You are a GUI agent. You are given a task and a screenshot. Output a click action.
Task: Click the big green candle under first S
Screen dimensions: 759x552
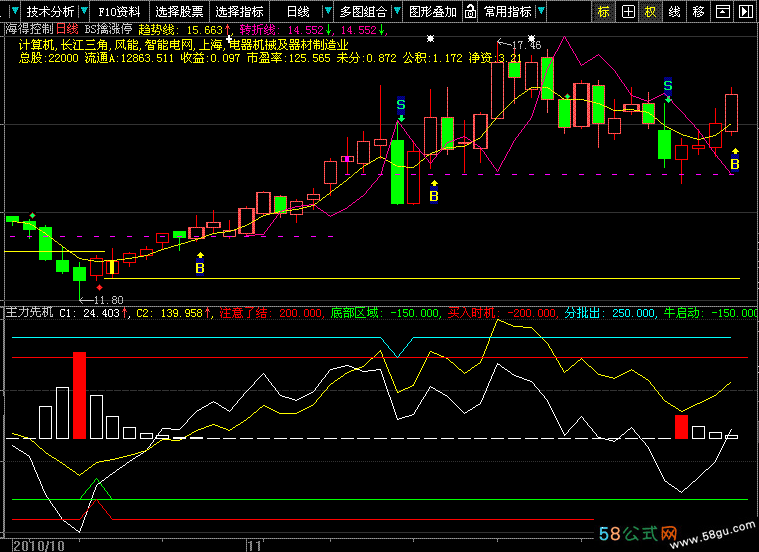pyautogui.click(x=397, y=172)
